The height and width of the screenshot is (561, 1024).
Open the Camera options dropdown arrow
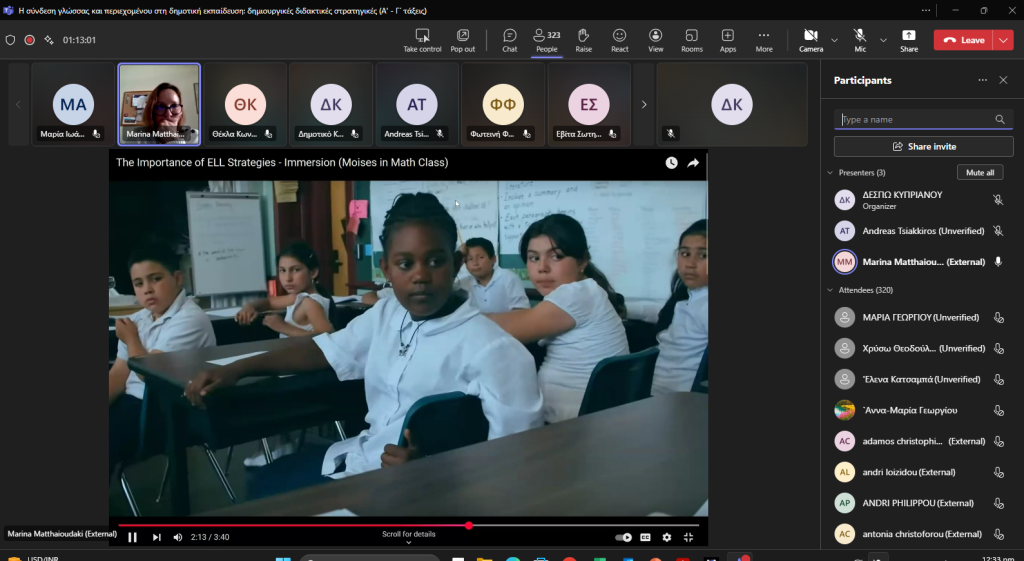(834, 40)
